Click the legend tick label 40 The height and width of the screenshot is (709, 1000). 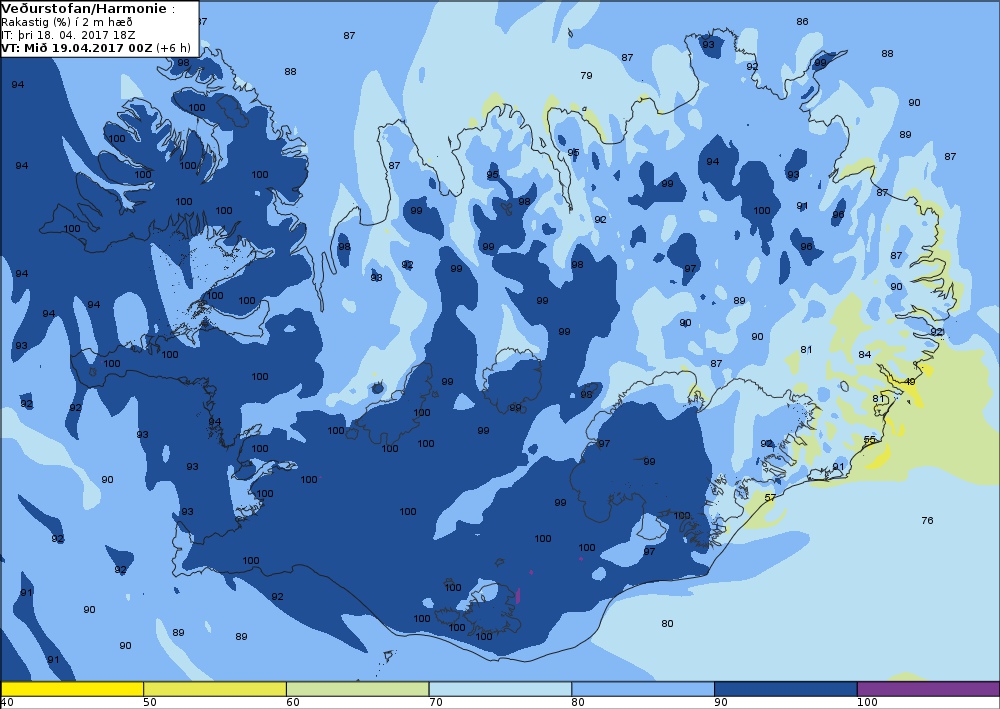8,703
